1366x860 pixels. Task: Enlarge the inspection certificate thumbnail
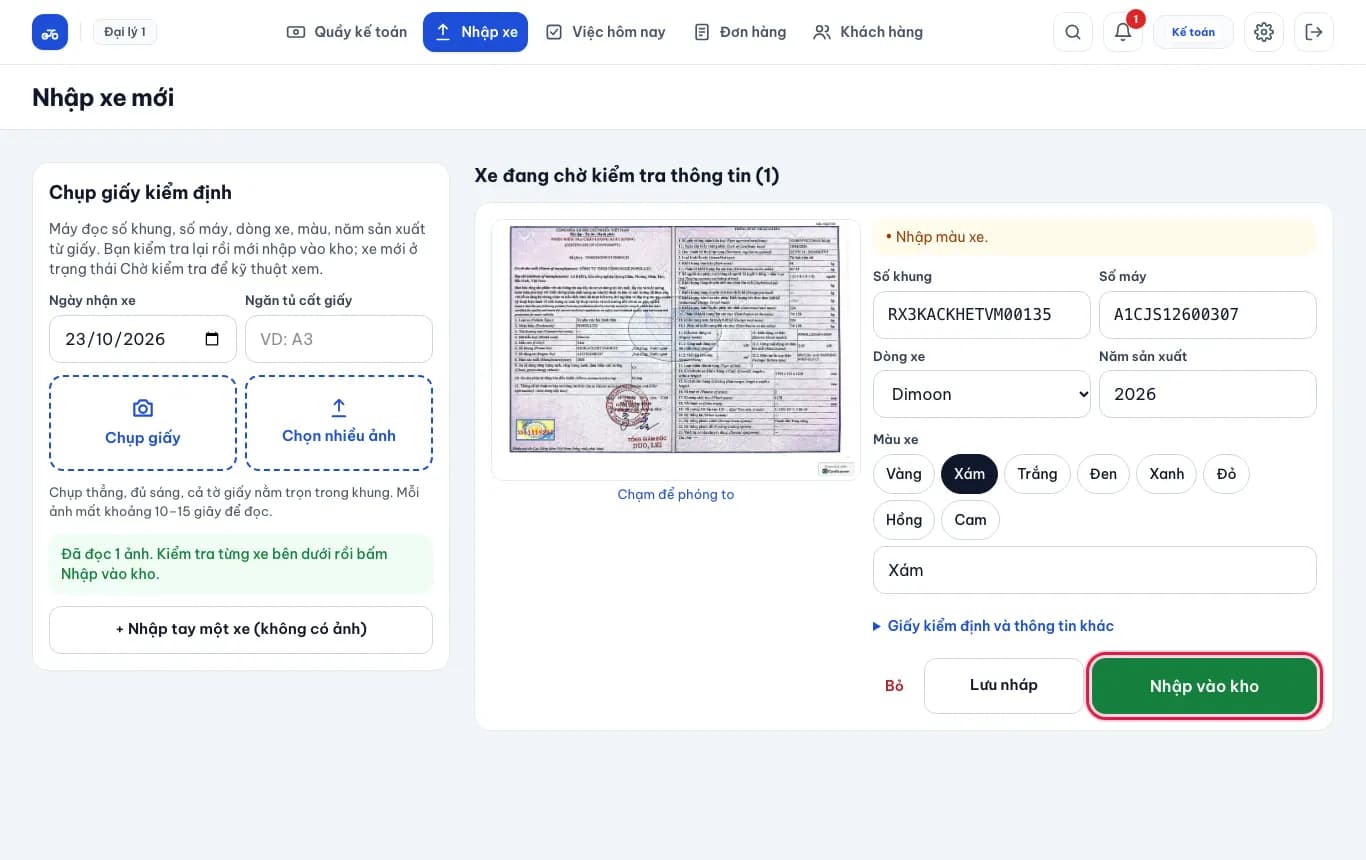(x=676, y=350)
